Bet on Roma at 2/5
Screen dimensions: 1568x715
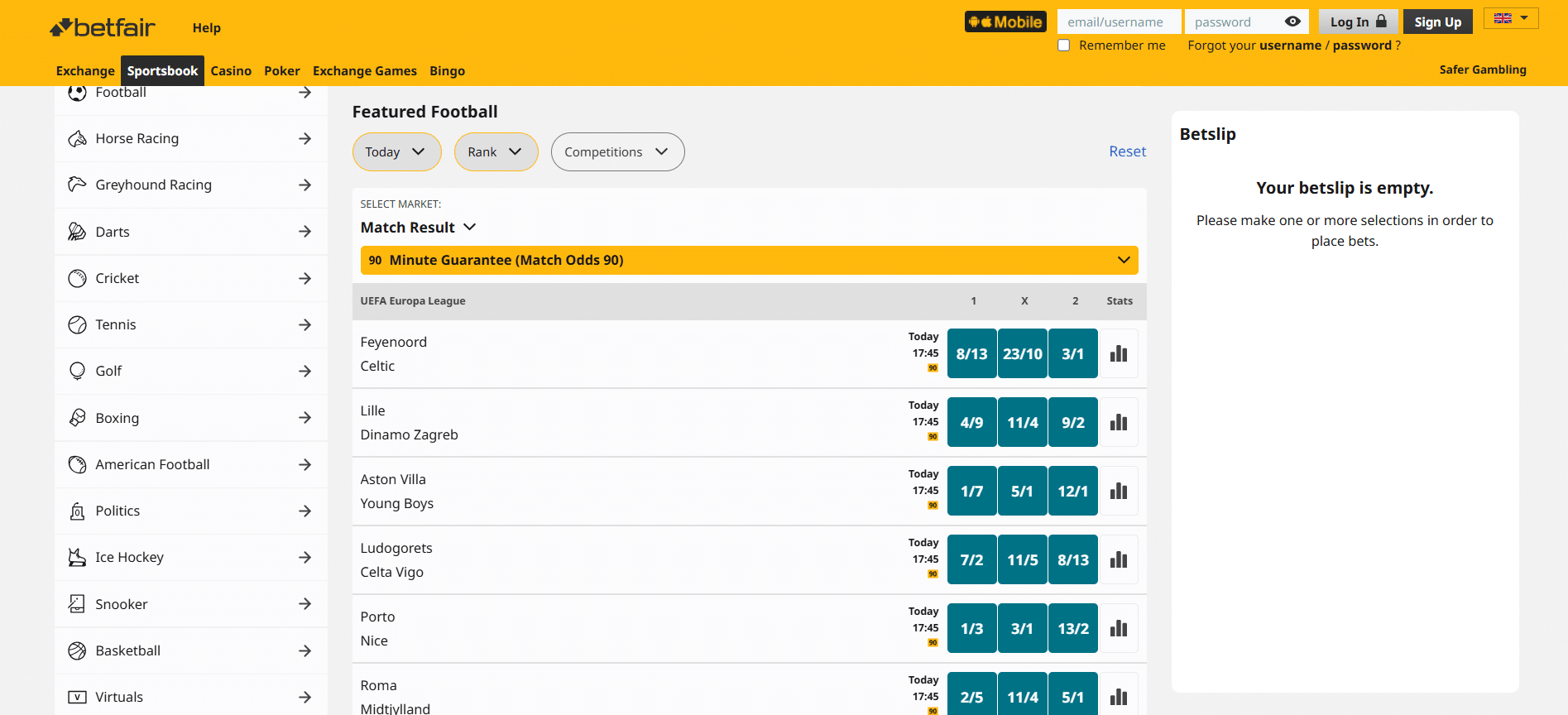click(x=971, y=695)
